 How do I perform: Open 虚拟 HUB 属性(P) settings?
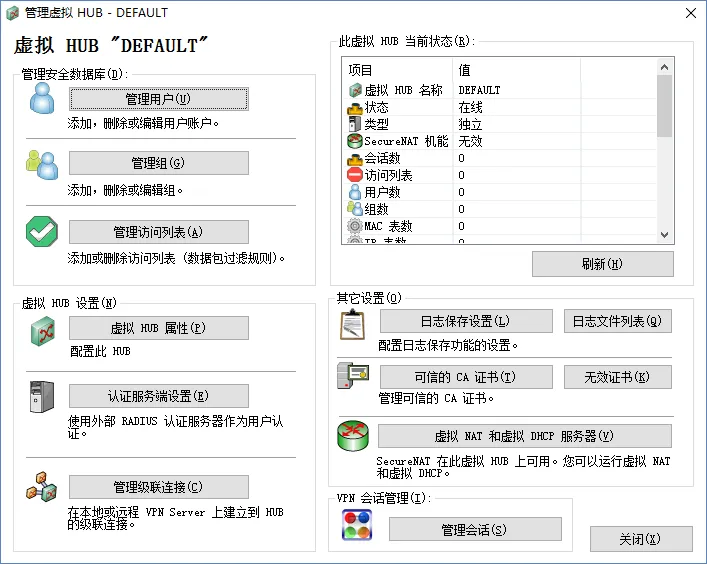[158, 328]
